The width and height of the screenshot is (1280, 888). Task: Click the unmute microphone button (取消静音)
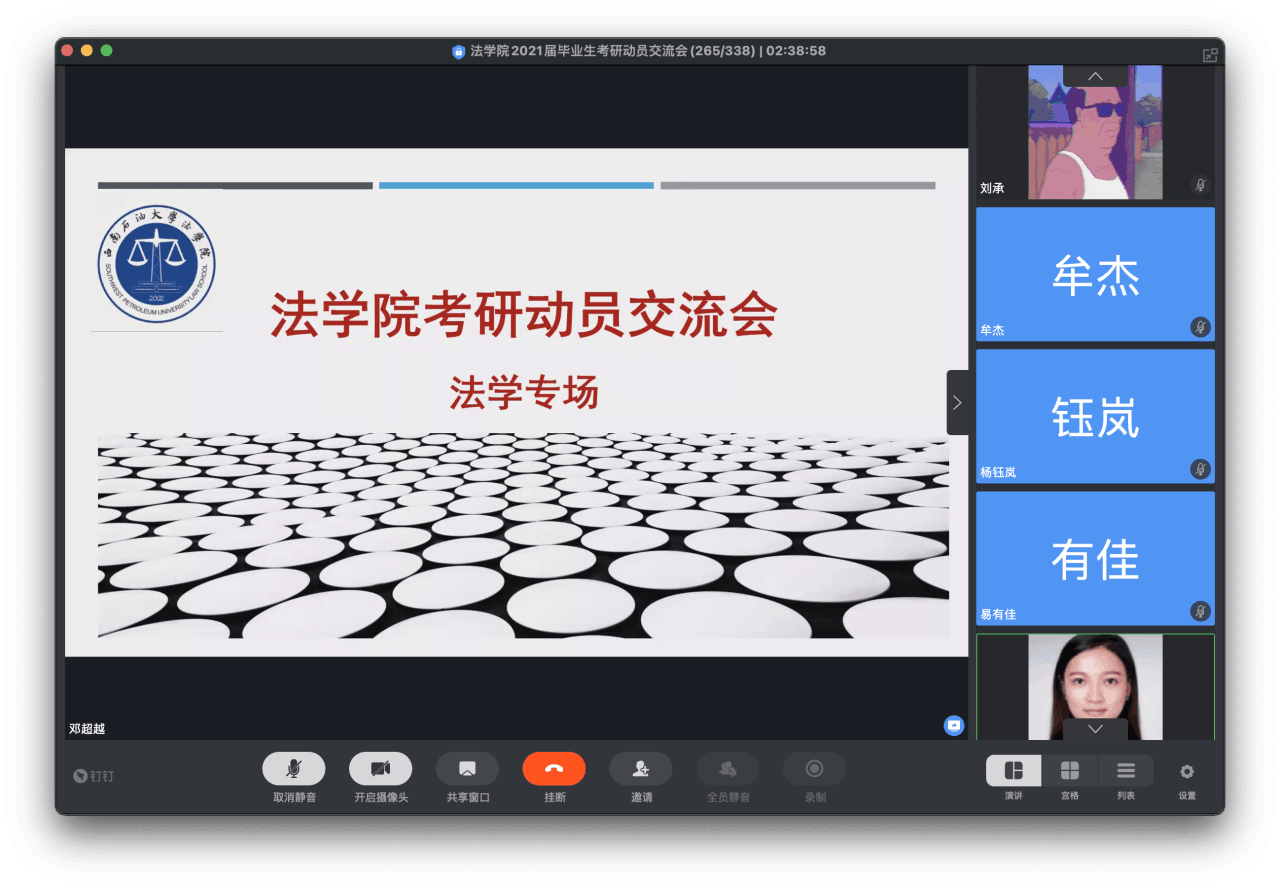pyautogui.click(x=293, y=769)
